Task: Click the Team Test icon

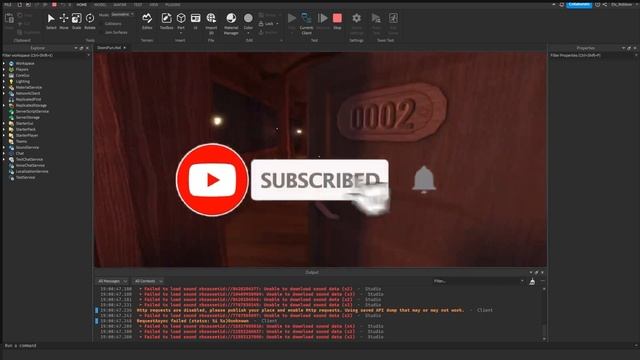Action: (x=376, y=18)
